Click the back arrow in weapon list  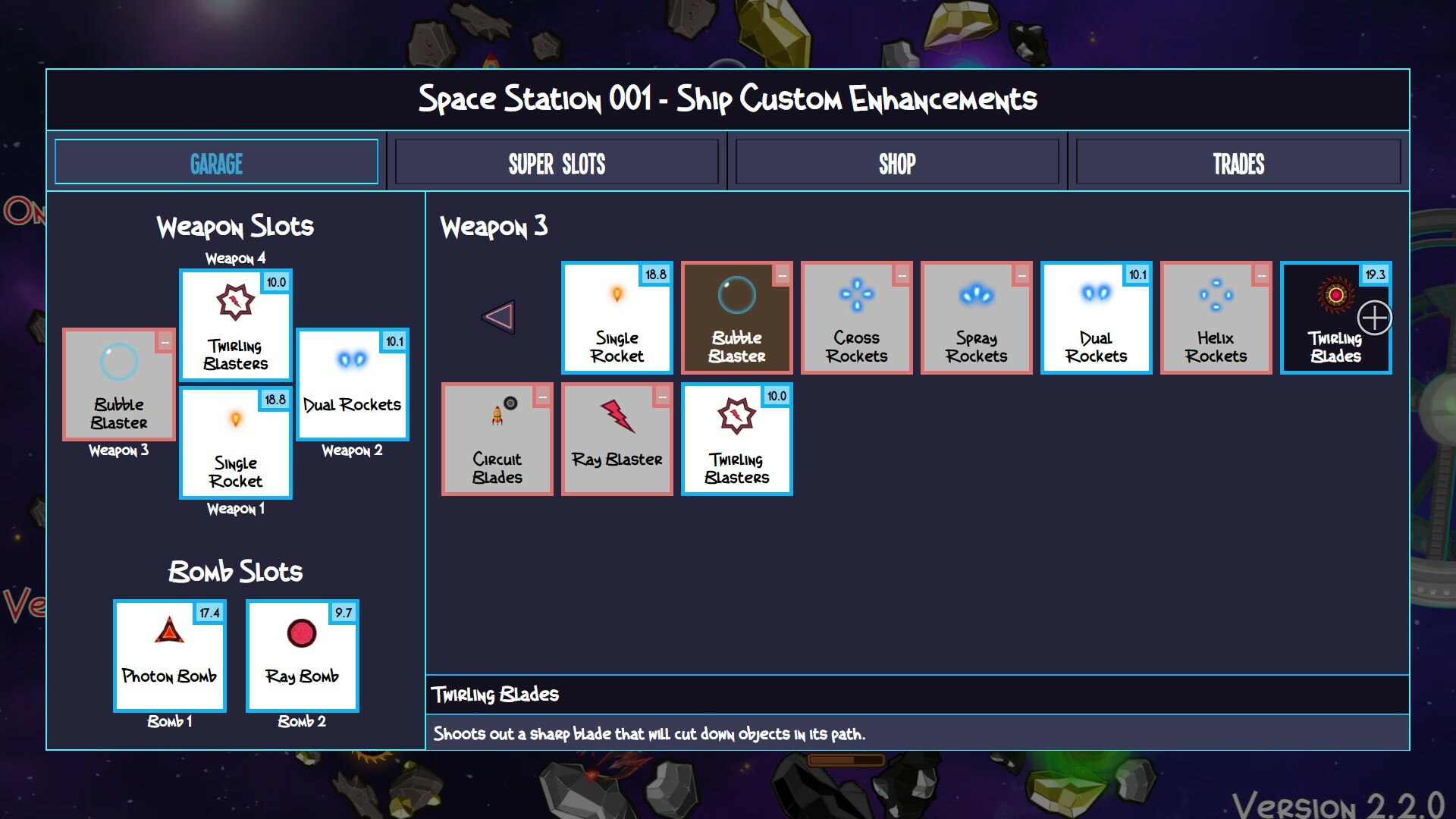coord(498,316)
